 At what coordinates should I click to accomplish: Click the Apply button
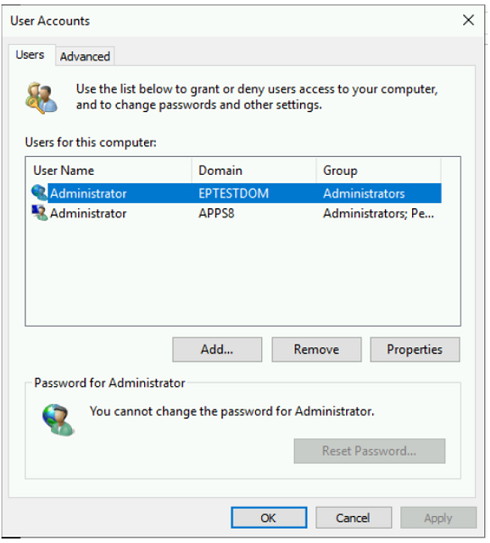[438, 518]
